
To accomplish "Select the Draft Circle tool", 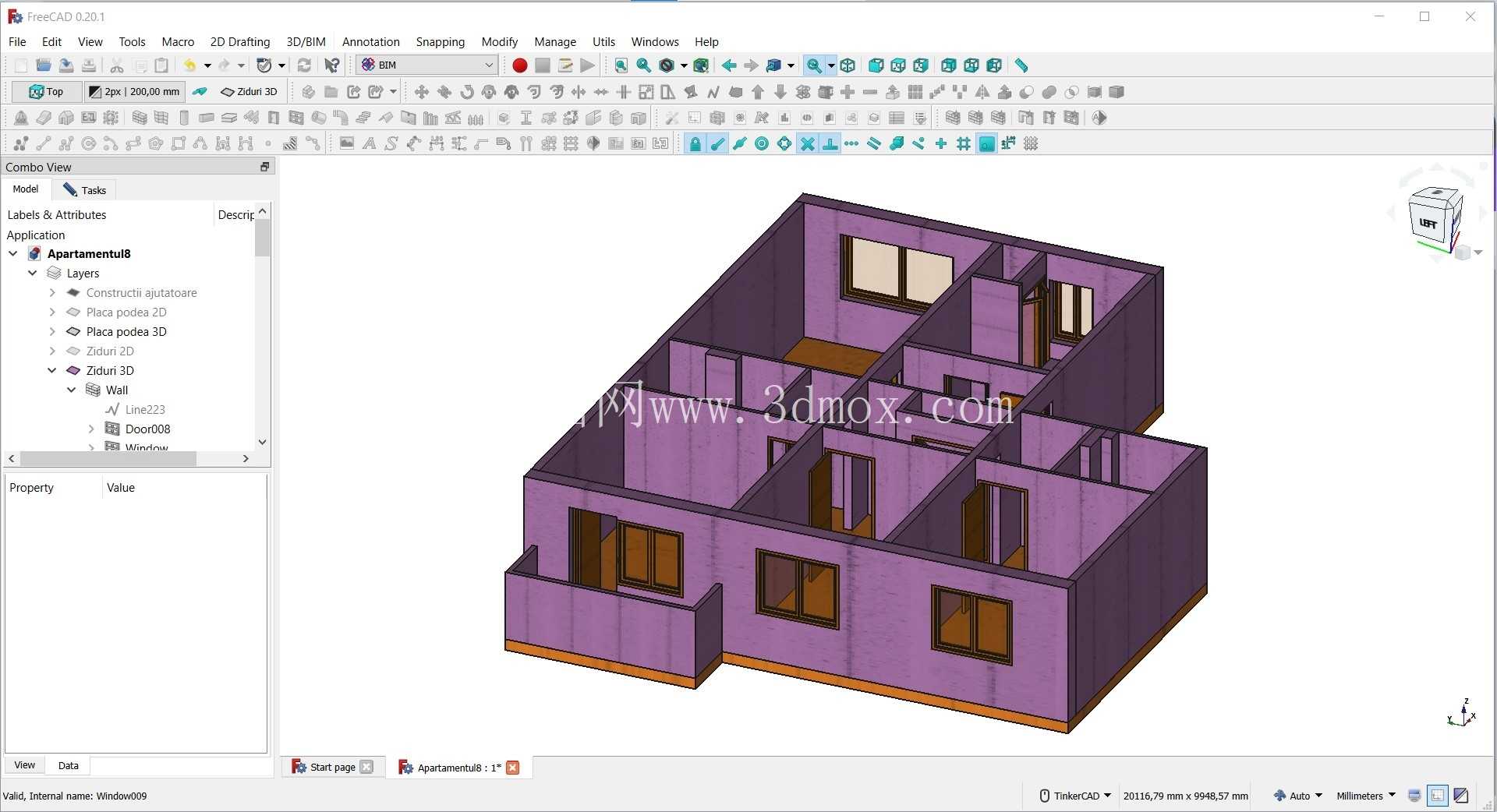I will click(88, 143).
